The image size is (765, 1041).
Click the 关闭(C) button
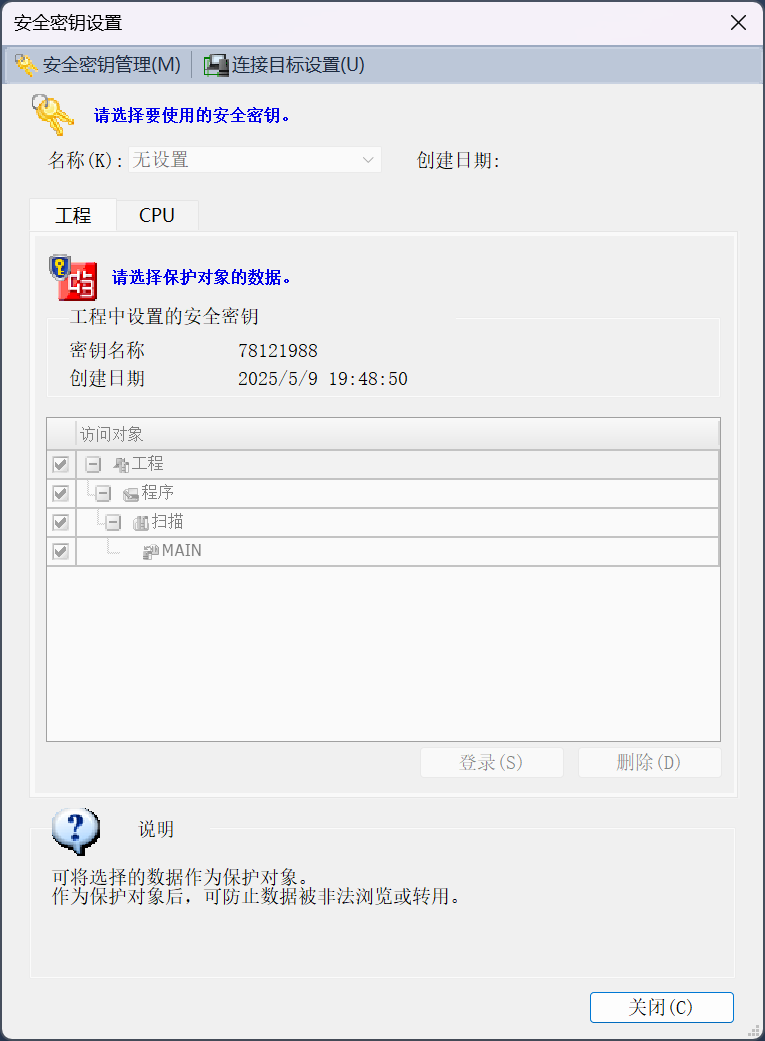(661, 1007)
